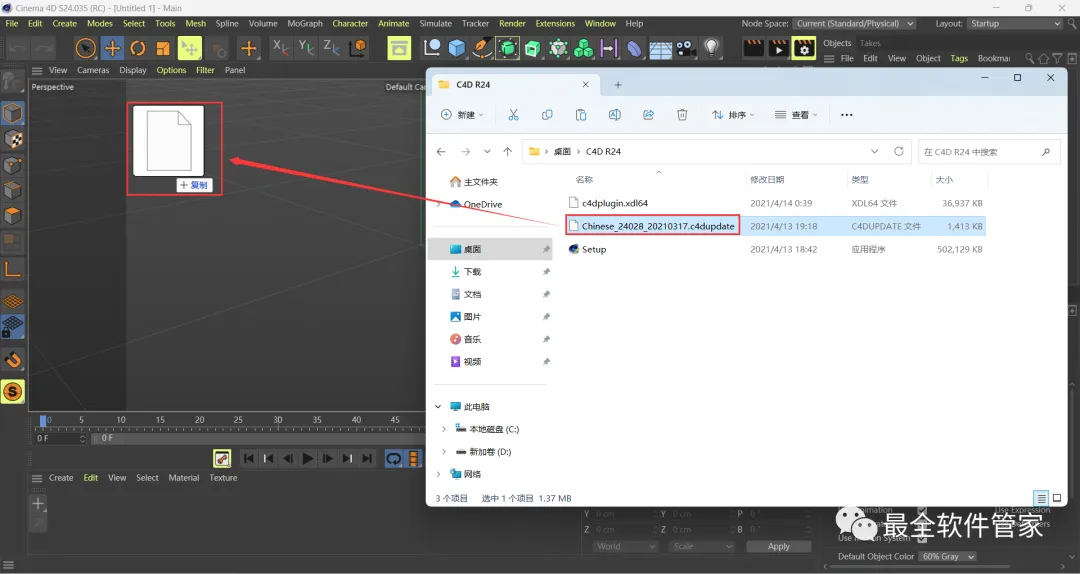Screen dimensions: 1080x574
Task: Render to Picture Viewer clapper icon
Action: click(778, 48)
